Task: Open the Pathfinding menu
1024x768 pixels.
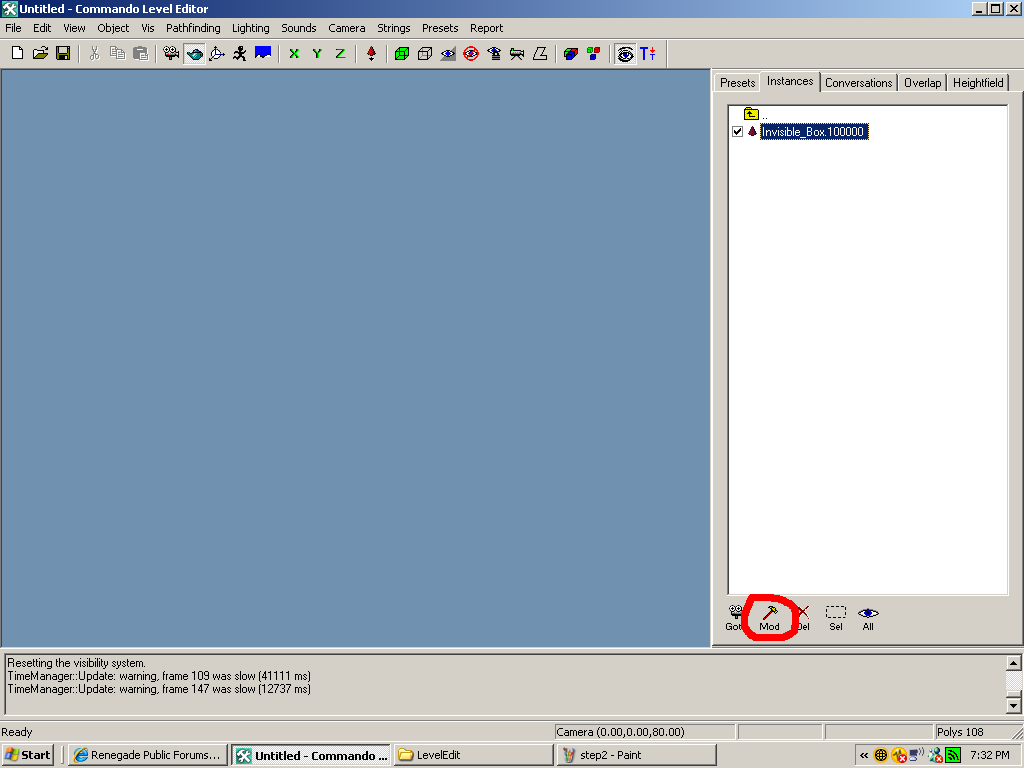Action: coord(193,28)
